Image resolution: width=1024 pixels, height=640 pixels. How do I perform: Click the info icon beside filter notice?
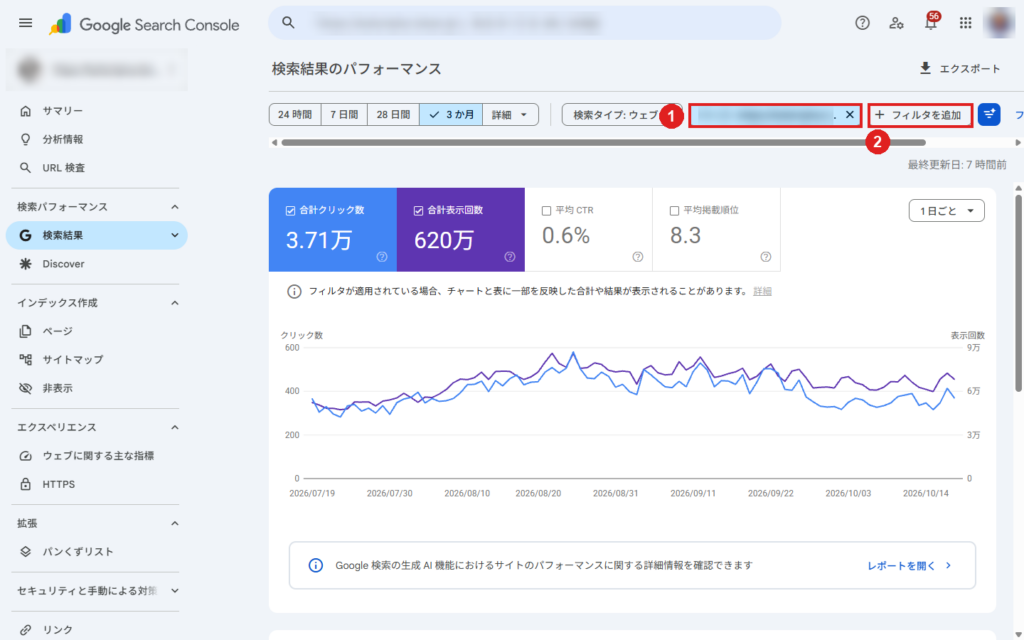(295, 291)
